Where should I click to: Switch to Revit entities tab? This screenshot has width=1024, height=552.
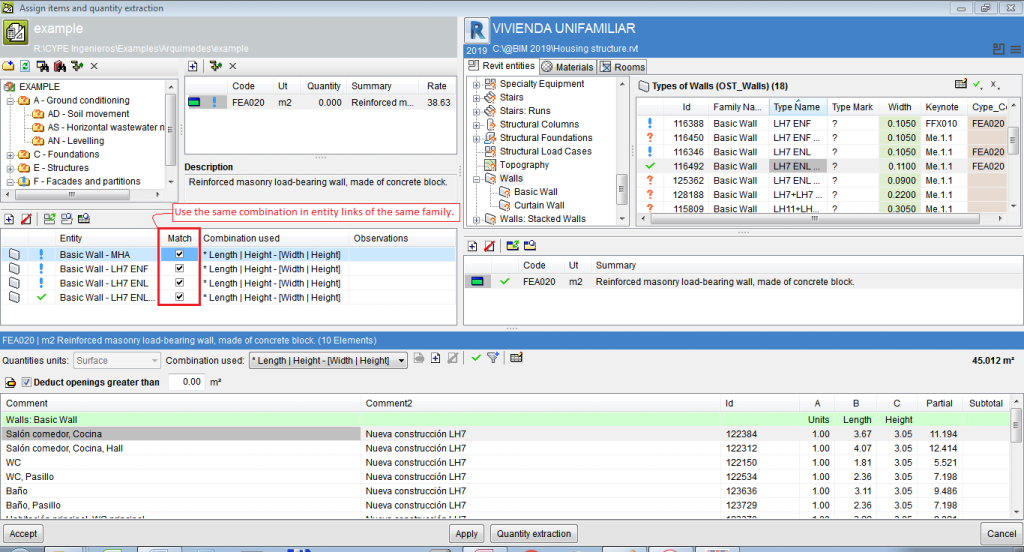[501, 66]
